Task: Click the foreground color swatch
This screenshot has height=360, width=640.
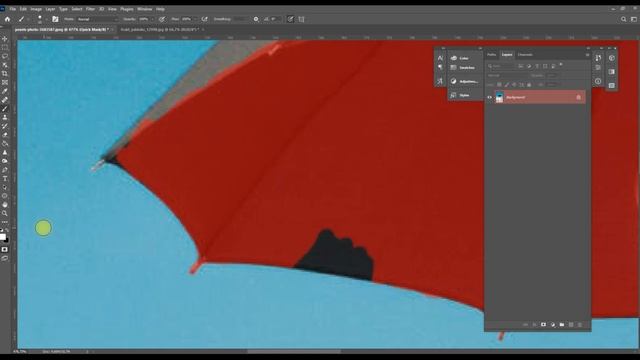Action: 3,237
